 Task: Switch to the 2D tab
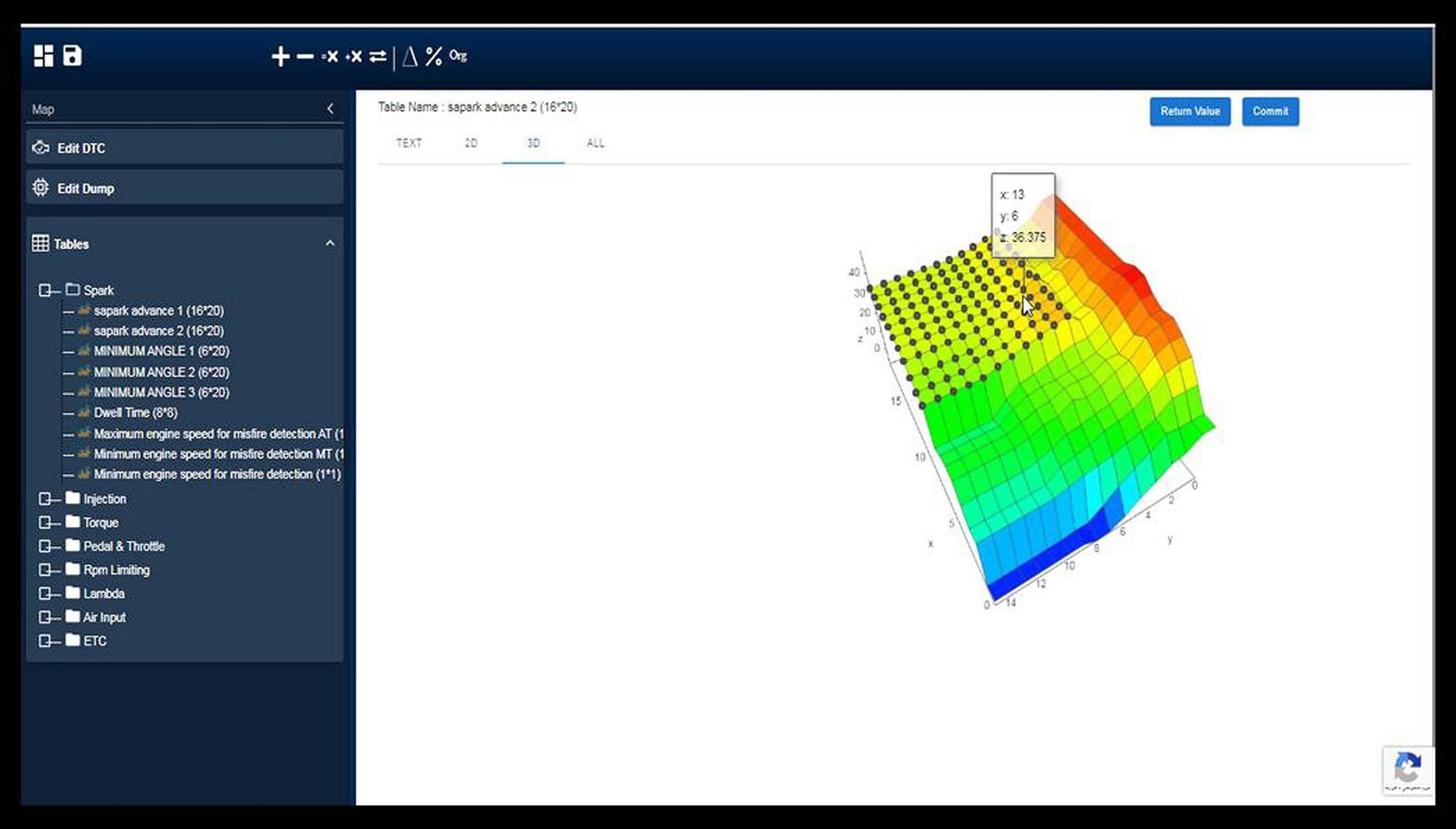(471, 143)
